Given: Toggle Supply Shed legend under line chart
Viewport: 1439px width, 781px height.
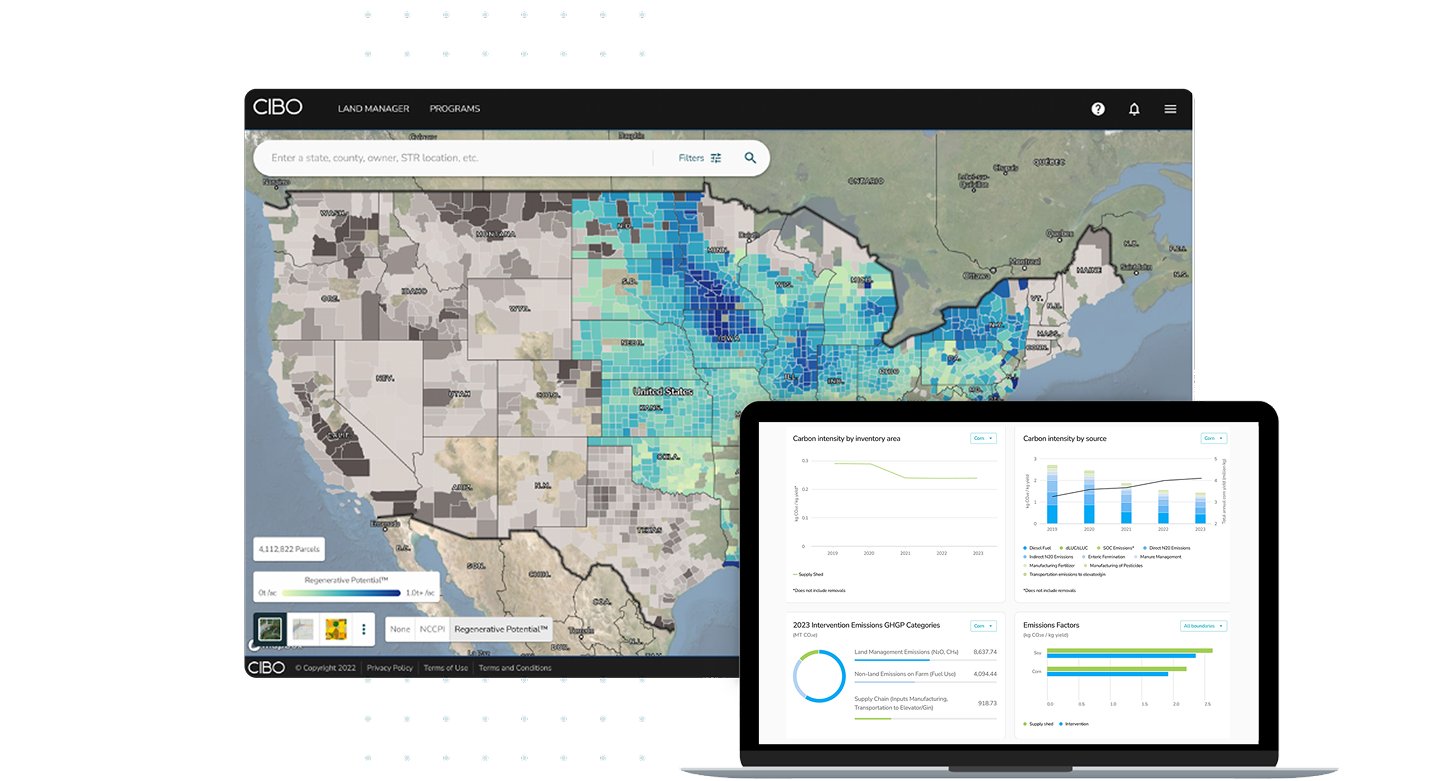Looking at the screenshot, I should click(x=808, y=574).
